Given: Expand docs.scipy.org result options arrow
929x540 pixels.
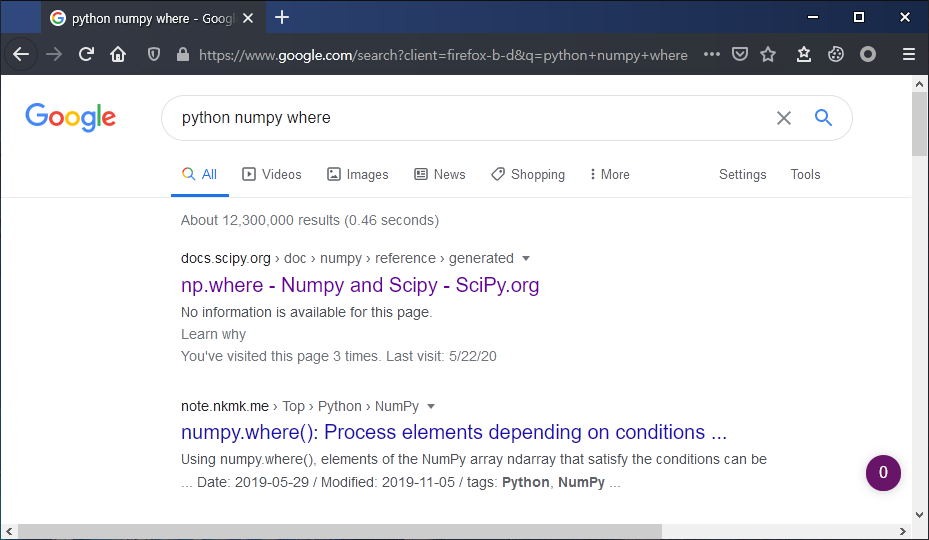Looking at the screenshot, I should point(526,258).
